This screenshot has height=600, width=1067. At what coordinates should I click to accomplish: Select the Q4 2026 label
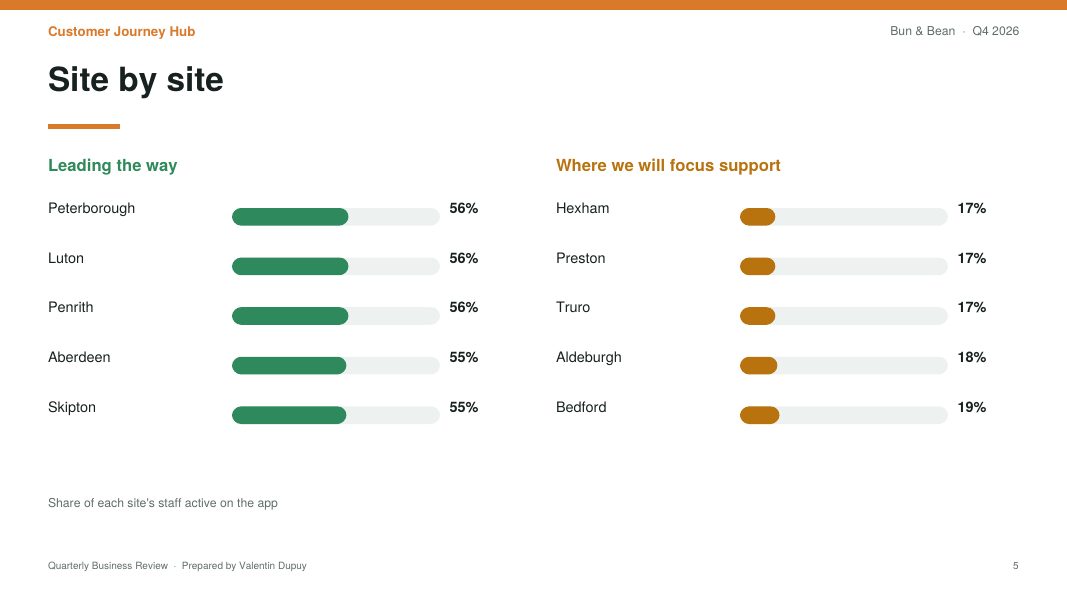(x=996, y=31)
